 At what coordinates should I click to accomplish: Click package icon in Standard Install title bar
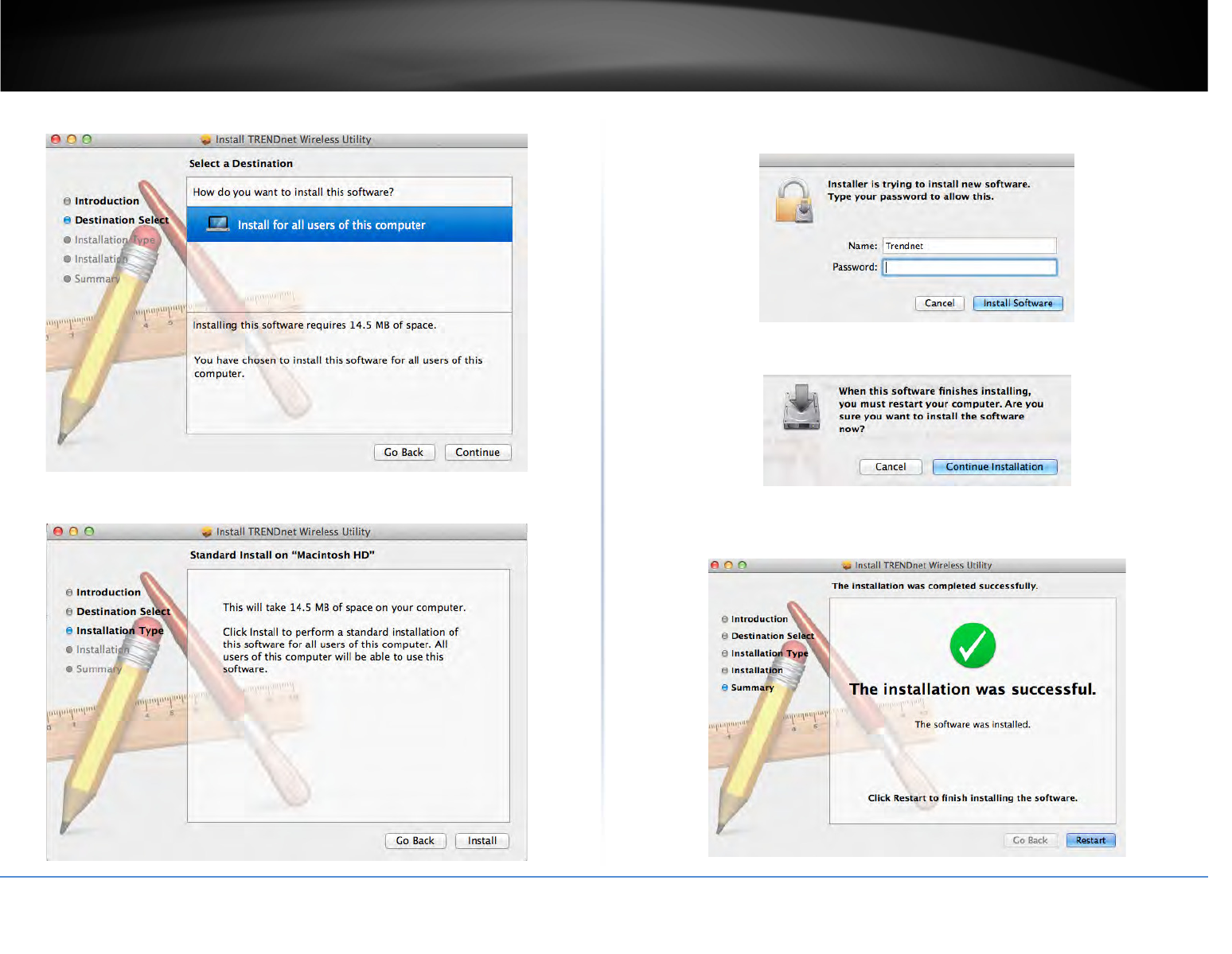click(207, 532)
